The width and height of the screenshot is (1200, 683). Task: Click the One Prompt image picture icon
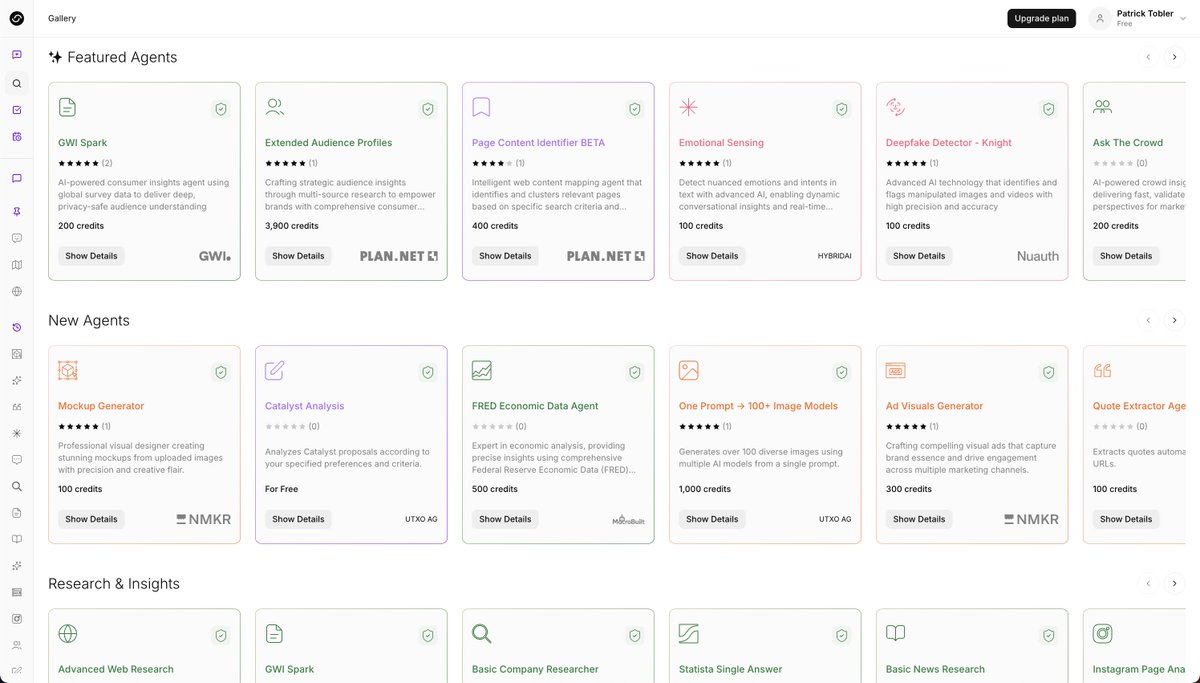coord(688,370)
